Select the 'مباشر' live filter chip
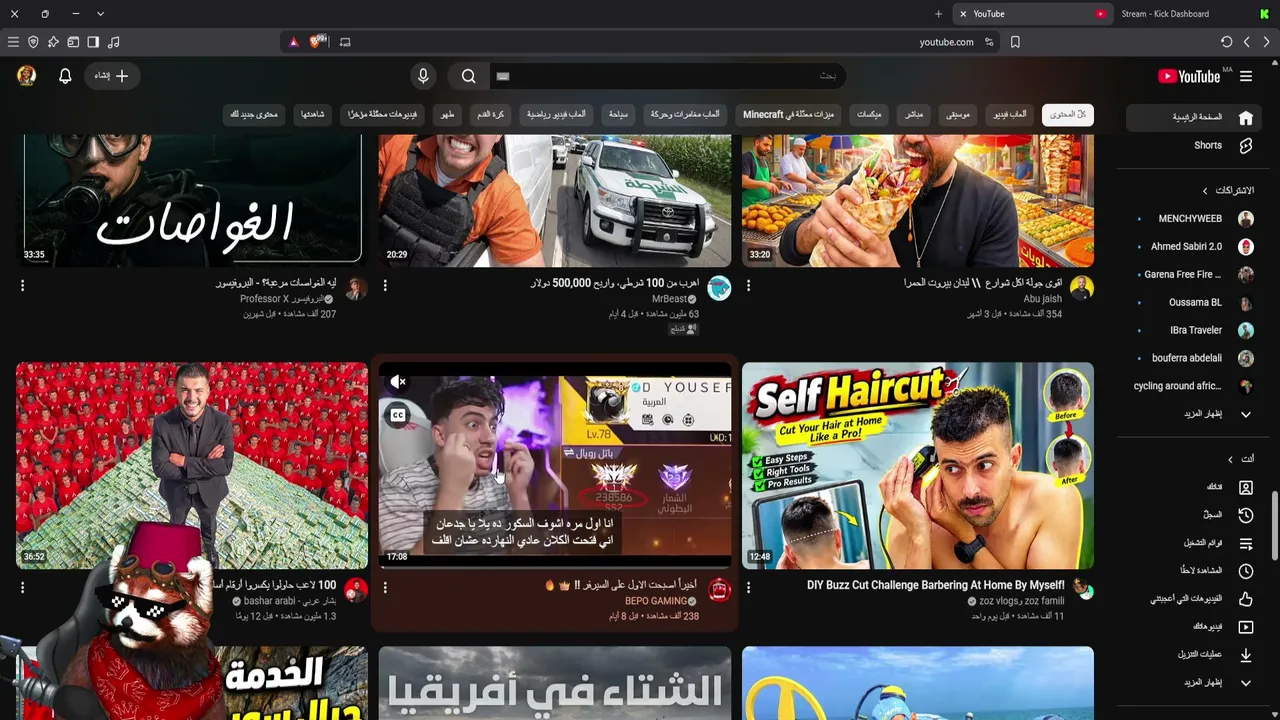The height and width of the screenshot is (720, 1280). tap(914, 115)
